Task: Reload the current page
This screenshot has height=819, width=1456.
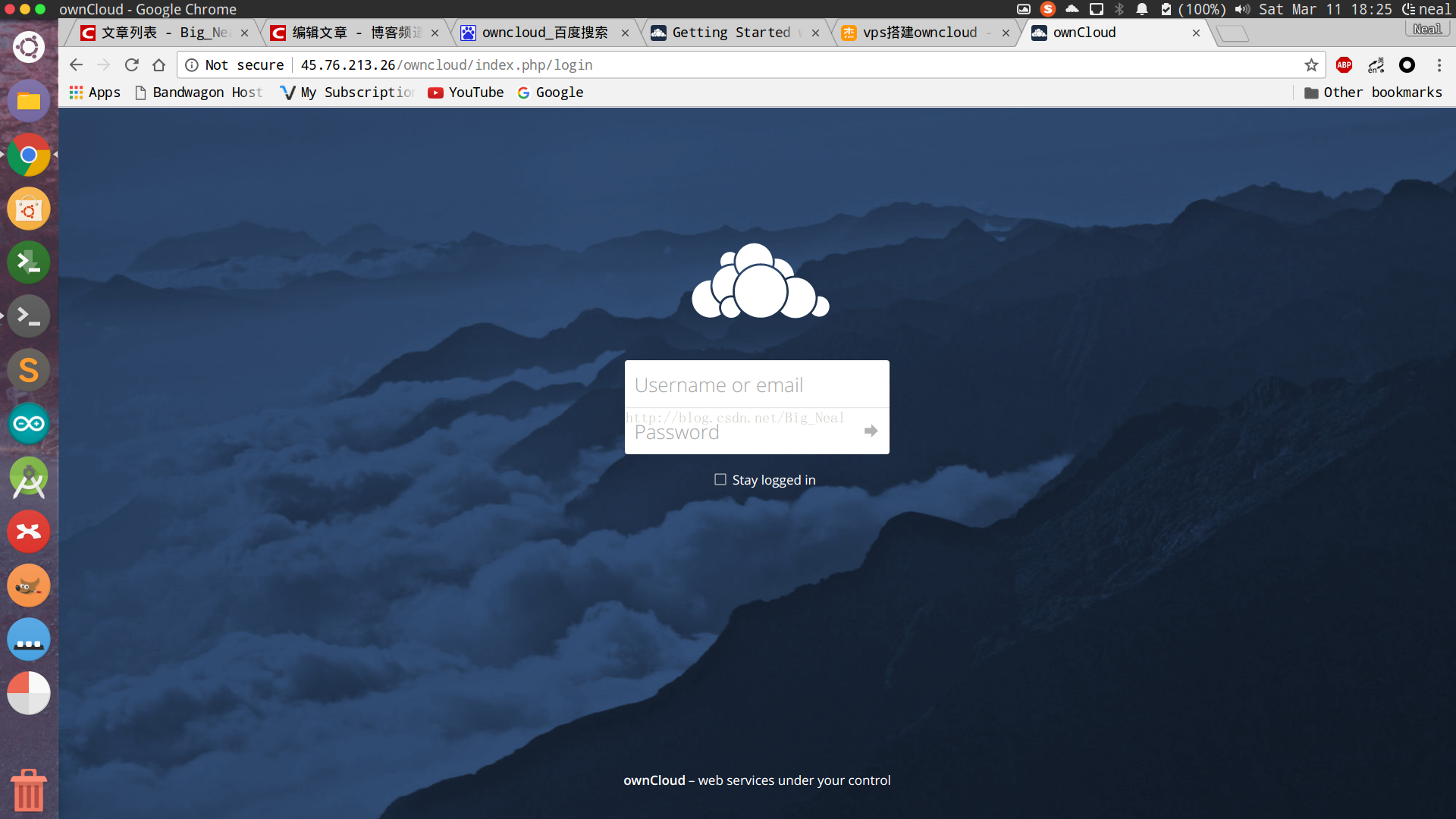Action: click(x=131, y=65)
